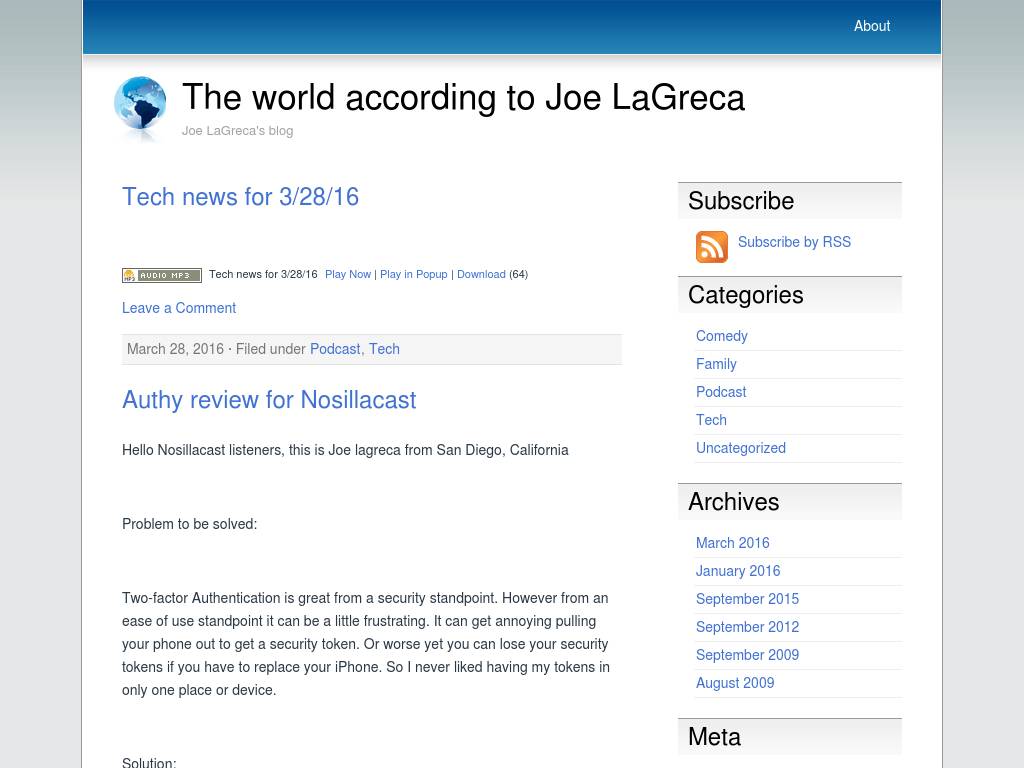Click the orange RSS feed icon
This screenshot has width=1024, height=768.
pyautogui.click(x=711, y=247)
